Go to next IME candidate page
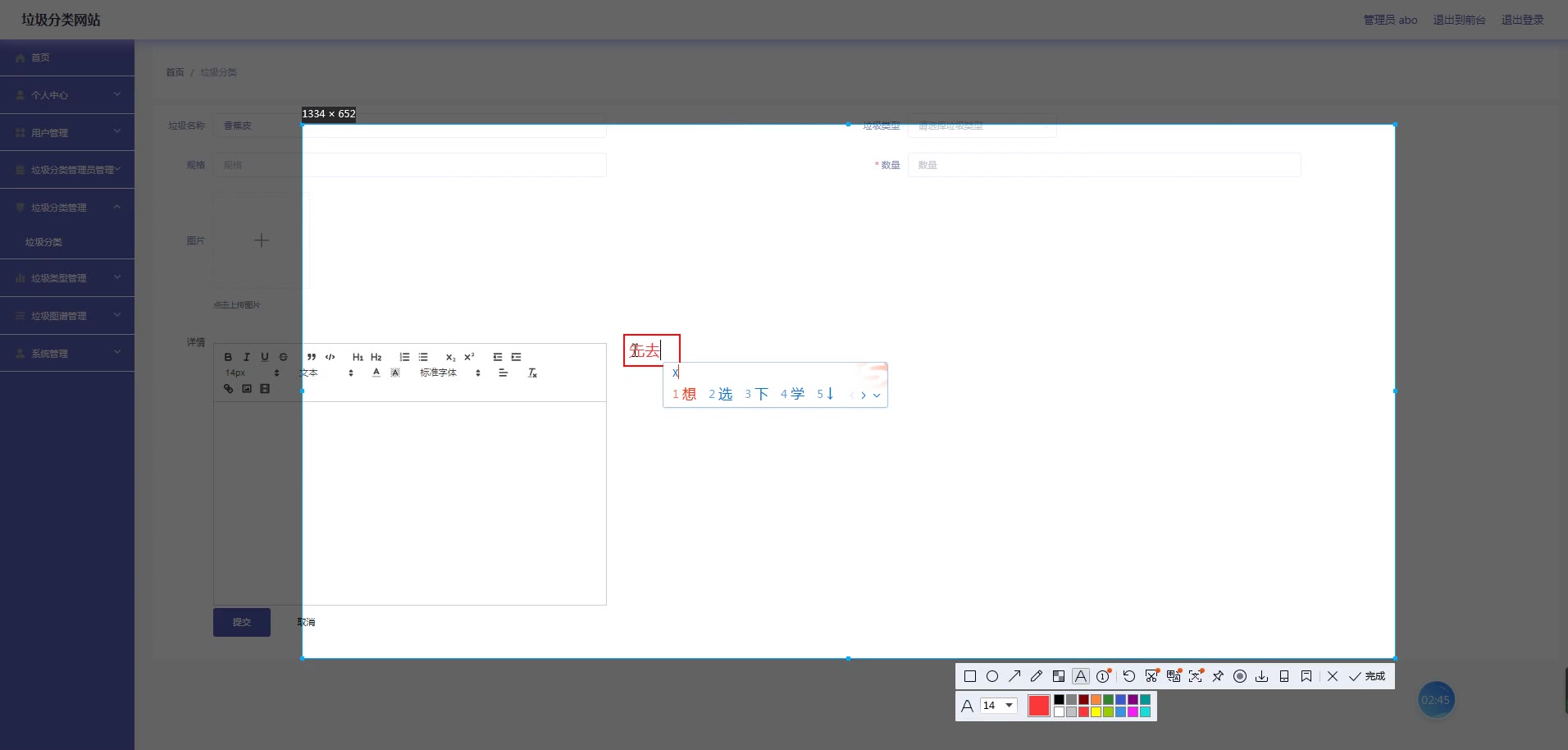The image size is (1568, 750). 864,396
